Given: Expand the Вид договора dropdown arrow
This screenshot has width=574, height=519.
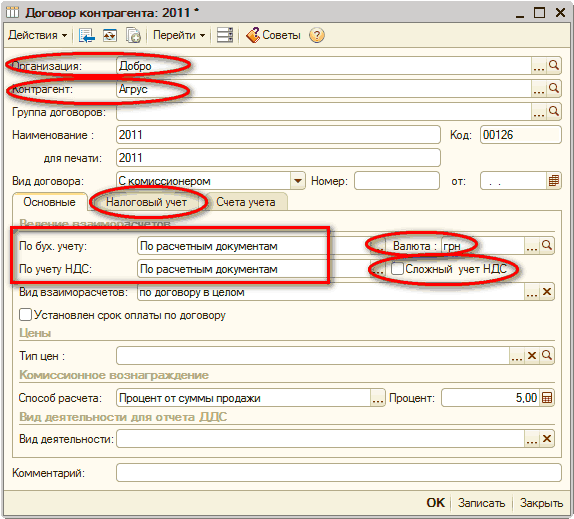Looking at the screenshot, I should click(x=298, y=181).
